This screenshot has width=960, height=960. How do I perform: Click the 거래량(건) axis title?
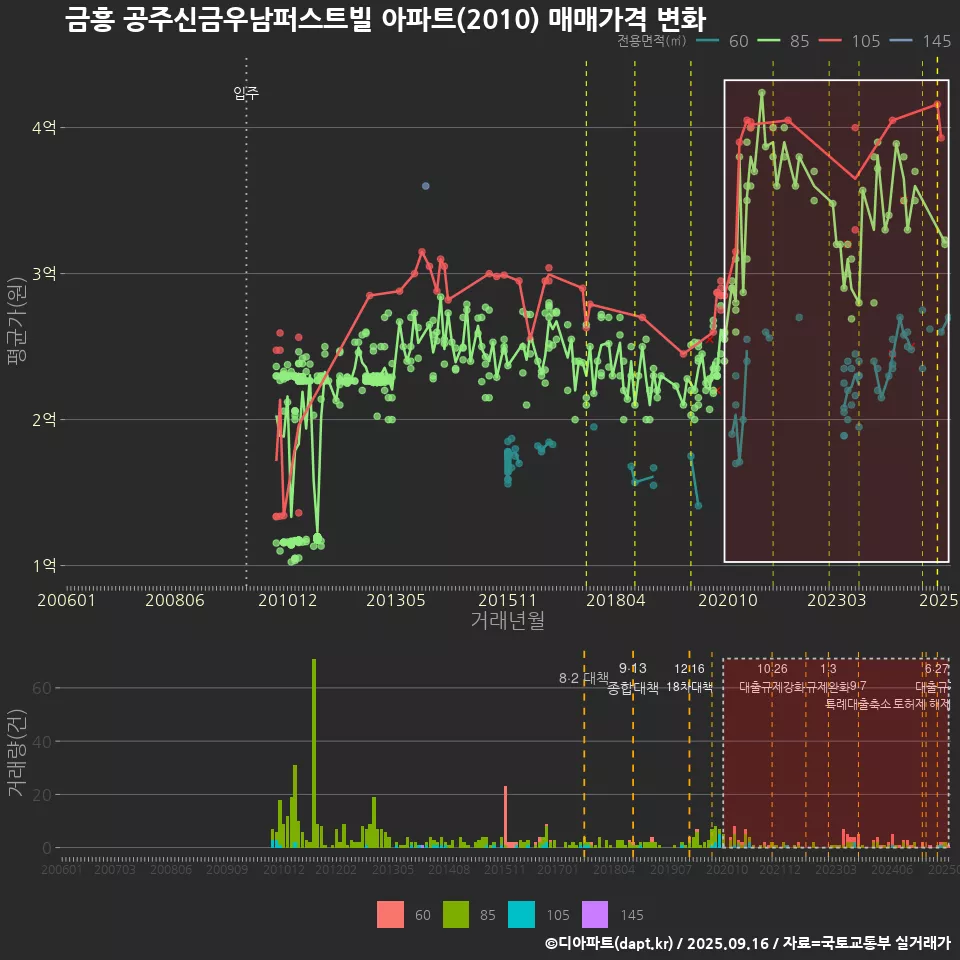(x=17, y=752)
